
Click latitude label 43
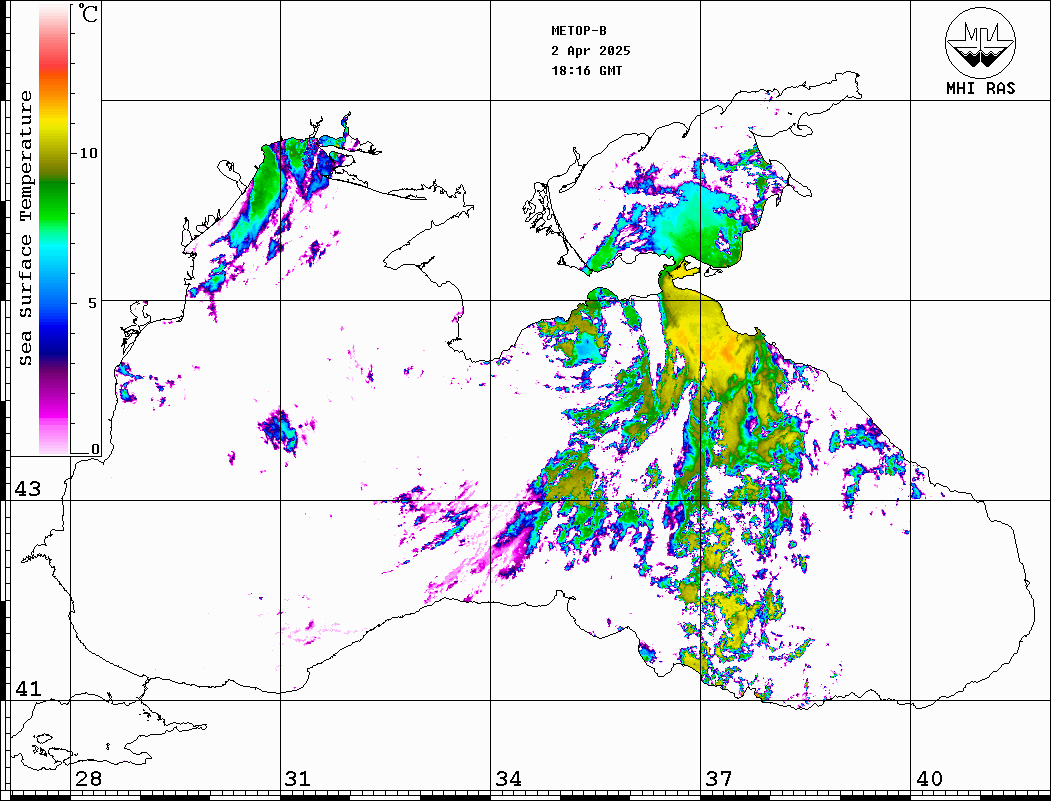(28, 489)
